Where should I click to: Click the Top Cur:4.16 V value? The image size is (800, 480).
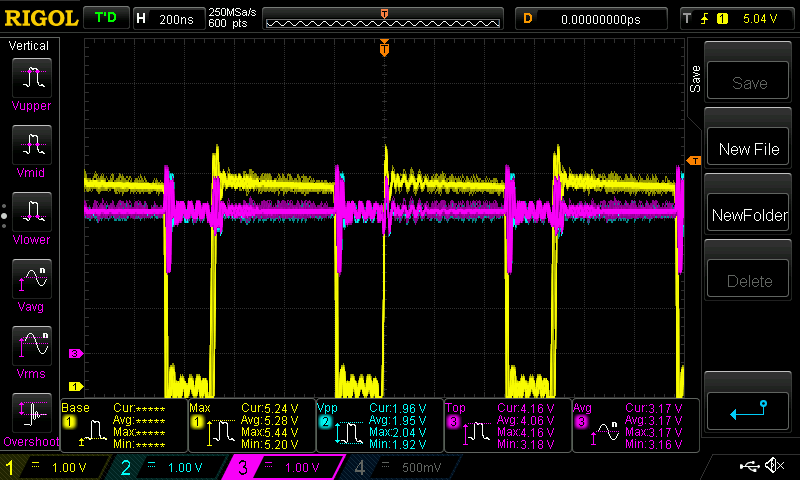coord(526,408)
